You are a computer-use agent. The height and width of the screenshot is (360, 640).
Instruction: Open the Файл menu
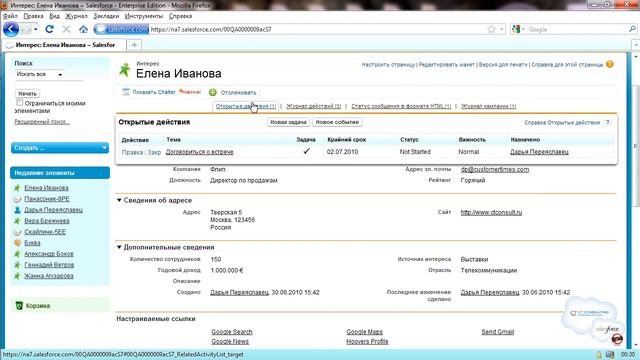tap(10, 16)
